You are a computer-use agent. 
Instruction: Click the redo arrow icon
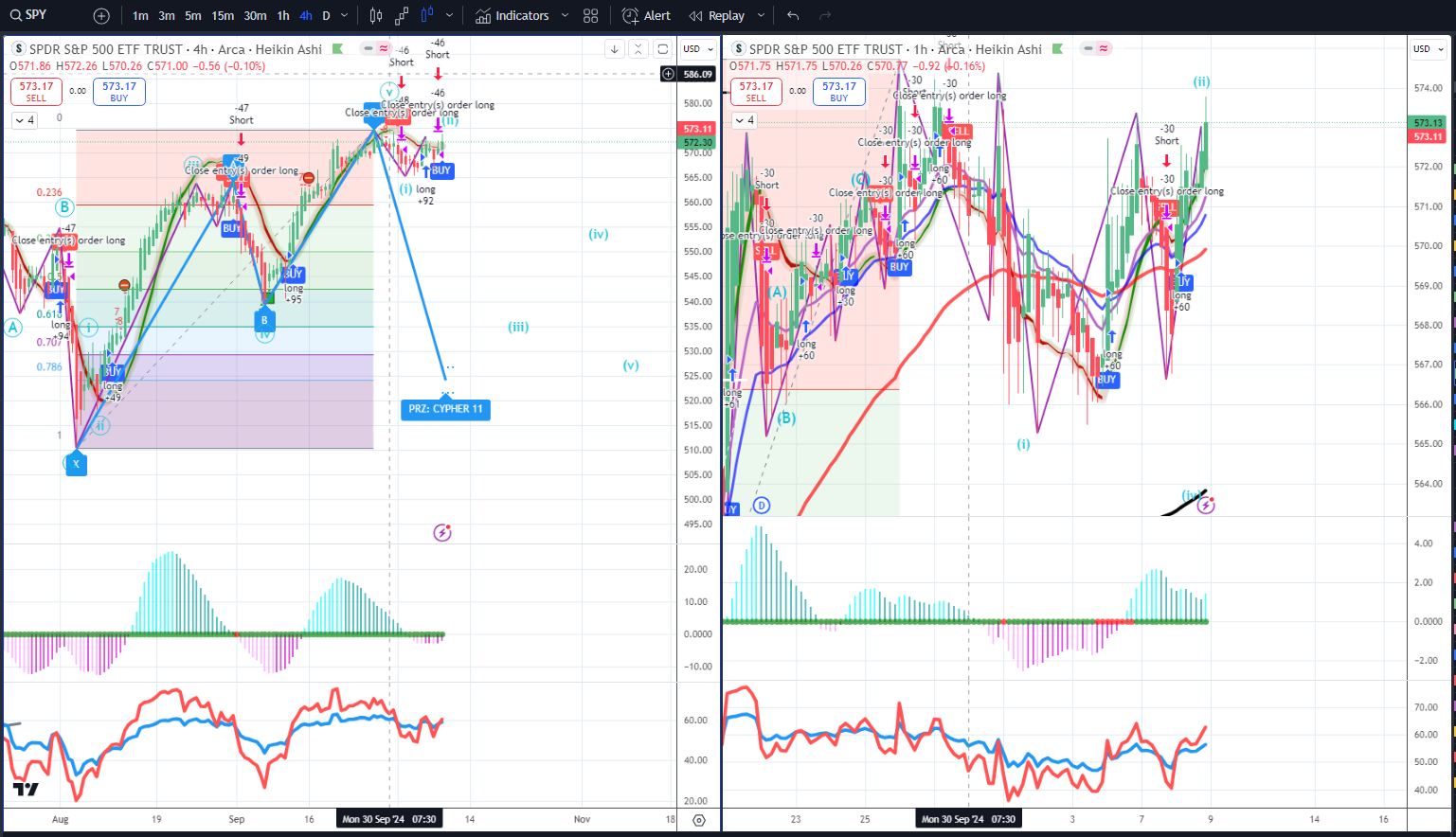click(825, 16)
